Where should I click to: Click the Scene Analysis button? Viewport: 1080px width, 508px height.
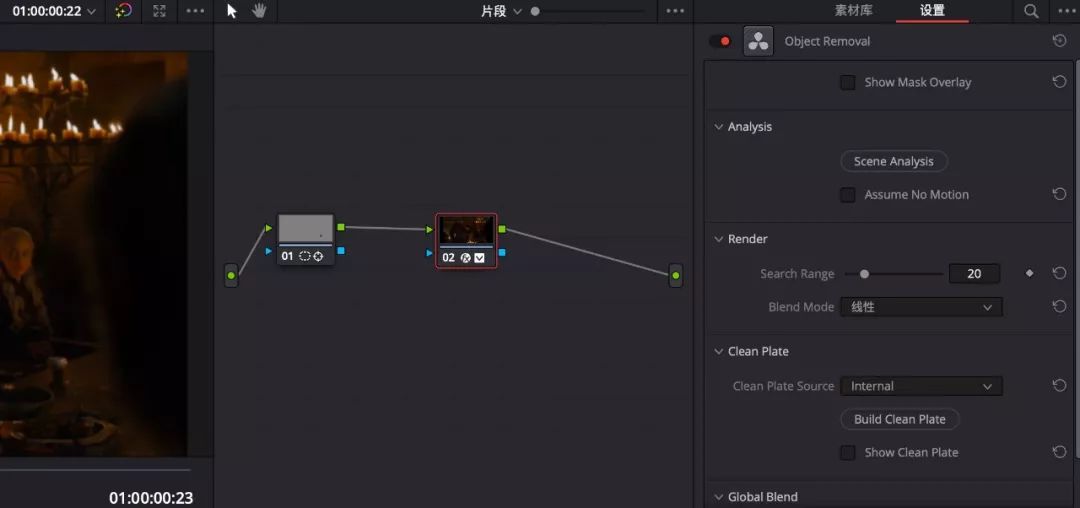[894, 161]
